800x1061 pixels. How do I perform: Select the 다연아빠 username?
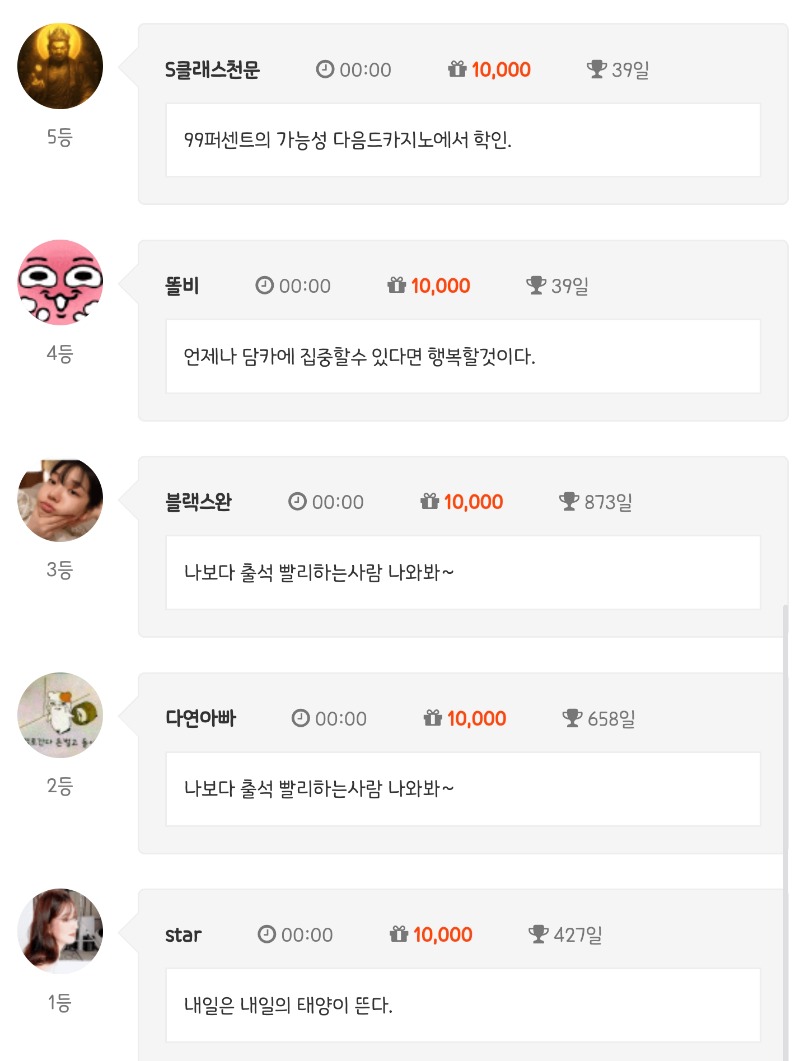(x=200, y=718)
